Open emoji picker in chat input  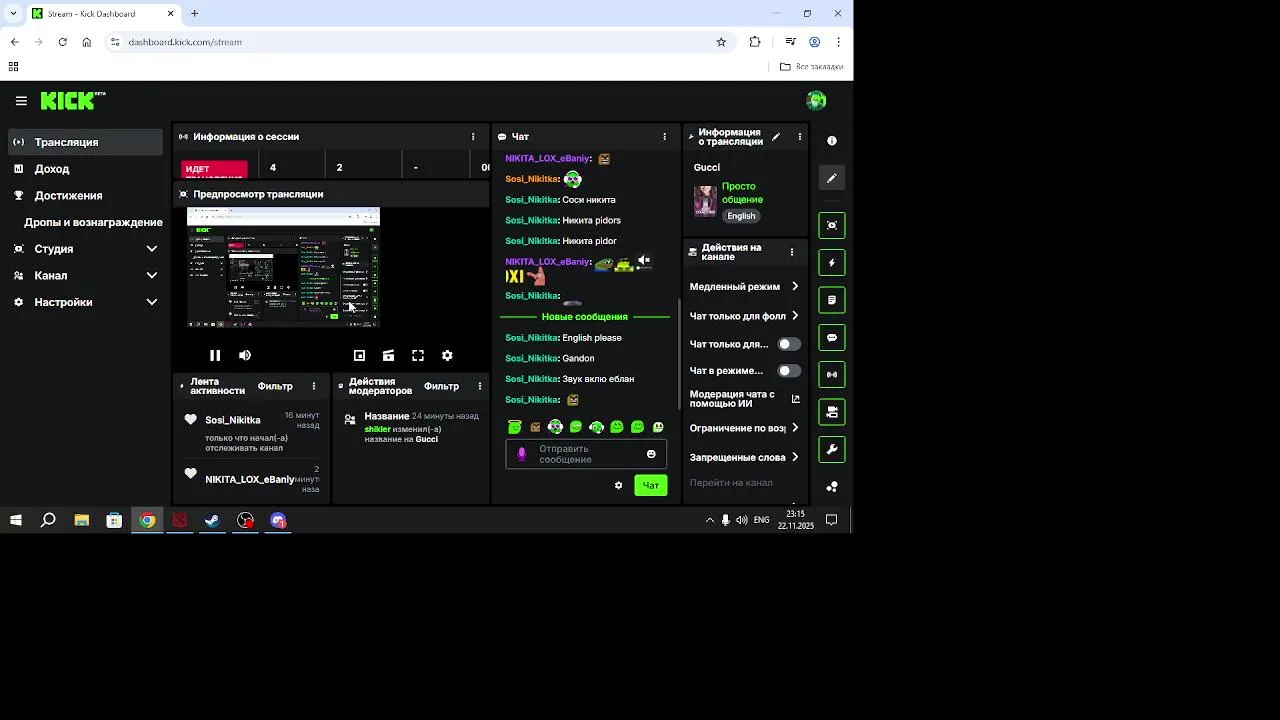pos(651,454)
